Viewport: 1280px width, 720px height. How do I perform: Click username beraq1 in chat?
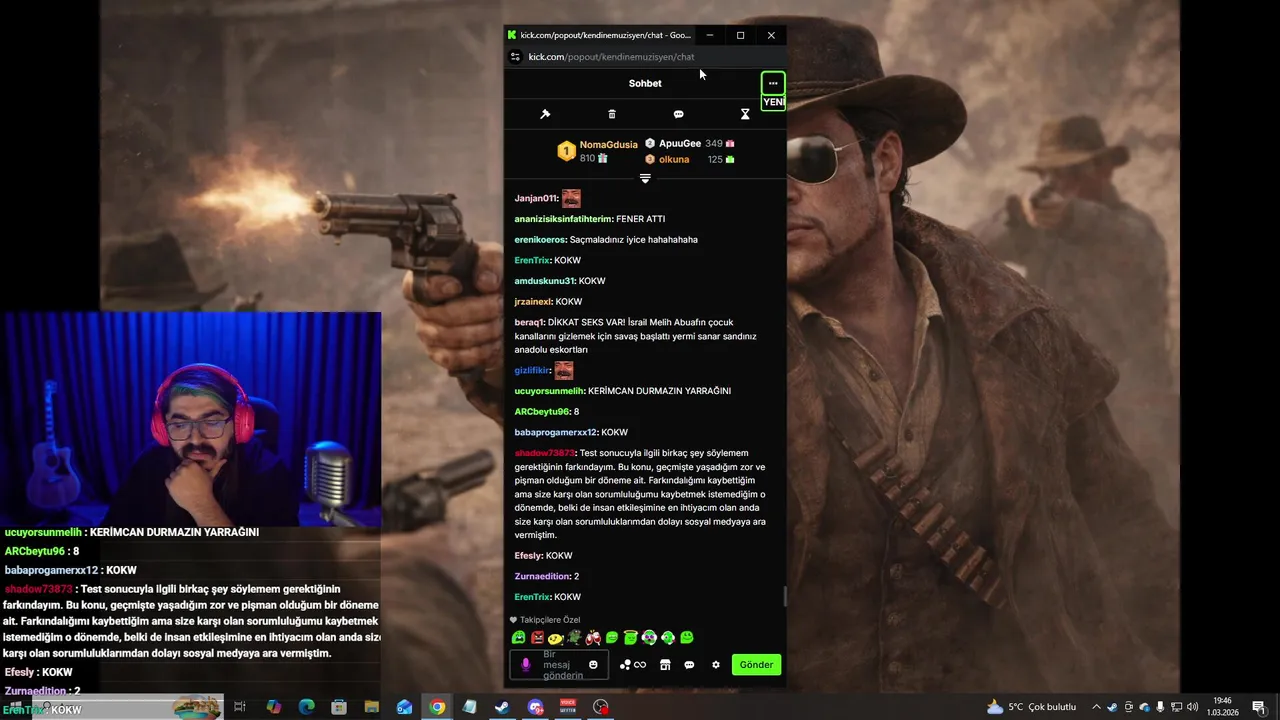point(529,322)
